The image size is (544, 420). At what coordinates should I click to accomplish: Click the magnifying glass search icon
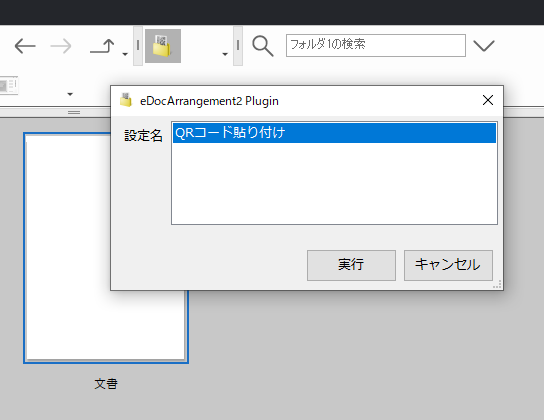[x=263, y=46]
